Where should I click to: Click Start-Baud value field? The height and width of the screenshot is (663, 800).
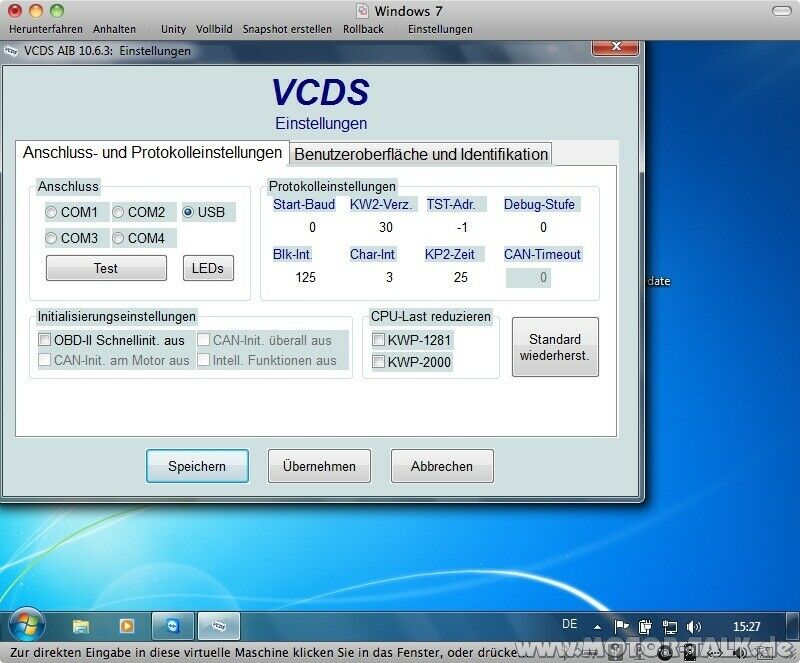click(x=312, y=227)
